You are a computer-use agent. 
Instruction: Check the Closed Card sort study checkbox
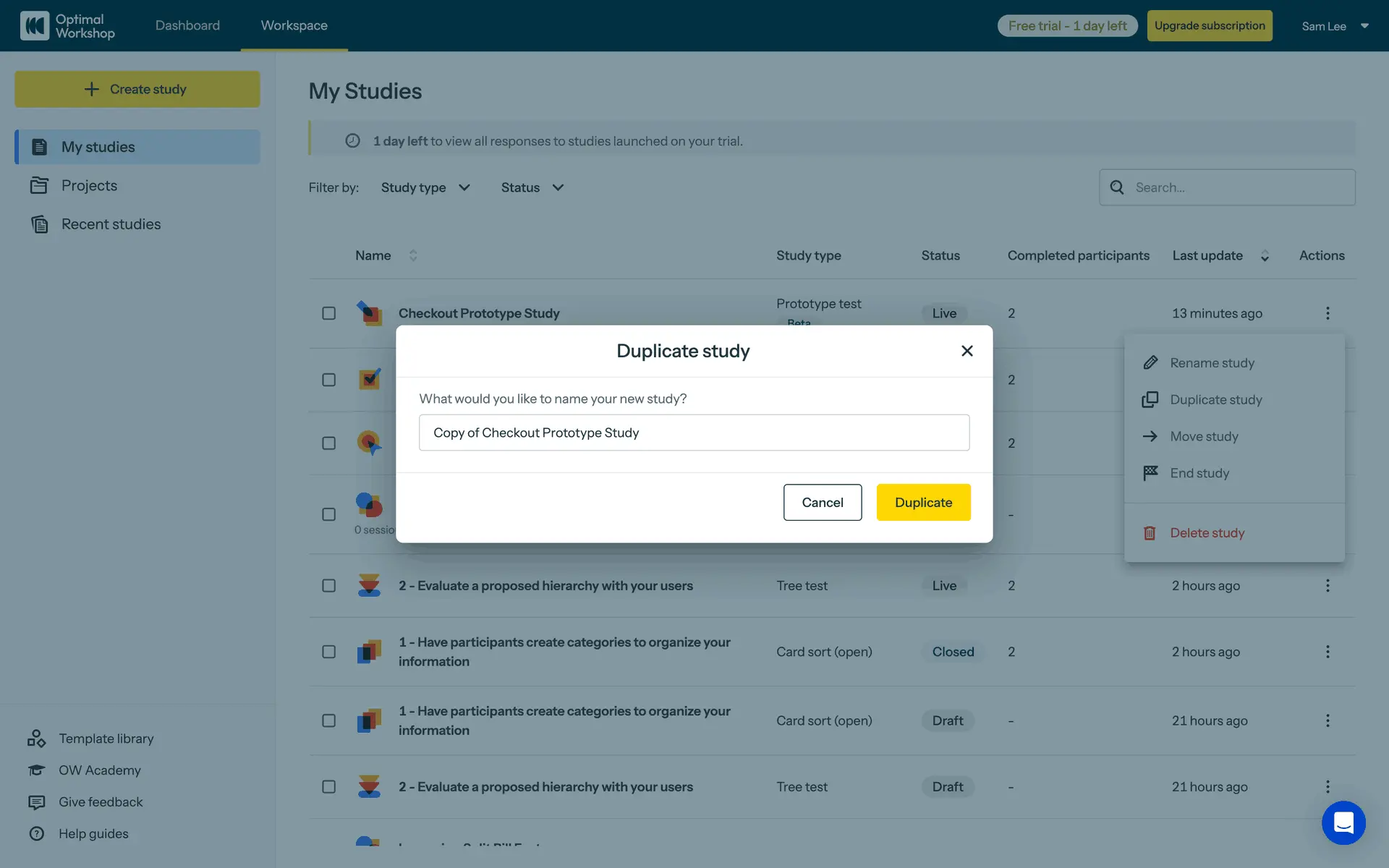point(328,652)
